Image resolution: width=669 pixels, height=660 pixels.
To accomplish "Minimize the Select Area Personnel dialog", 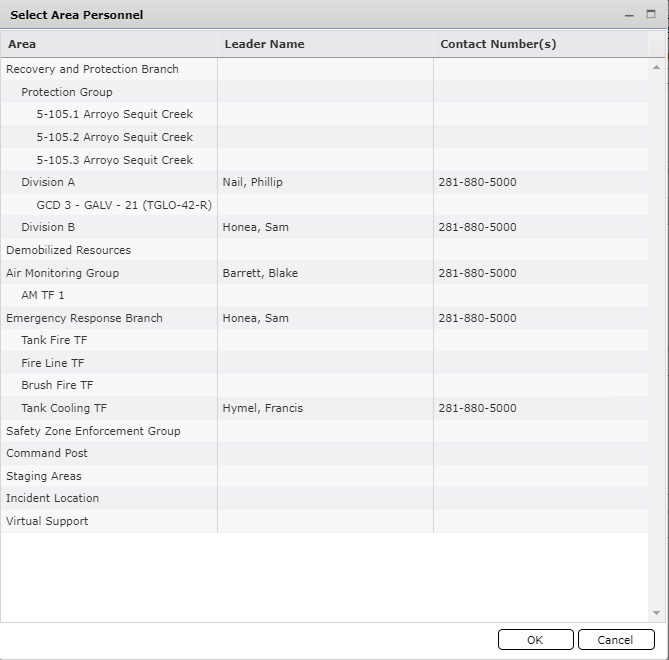I will (629, 15).
